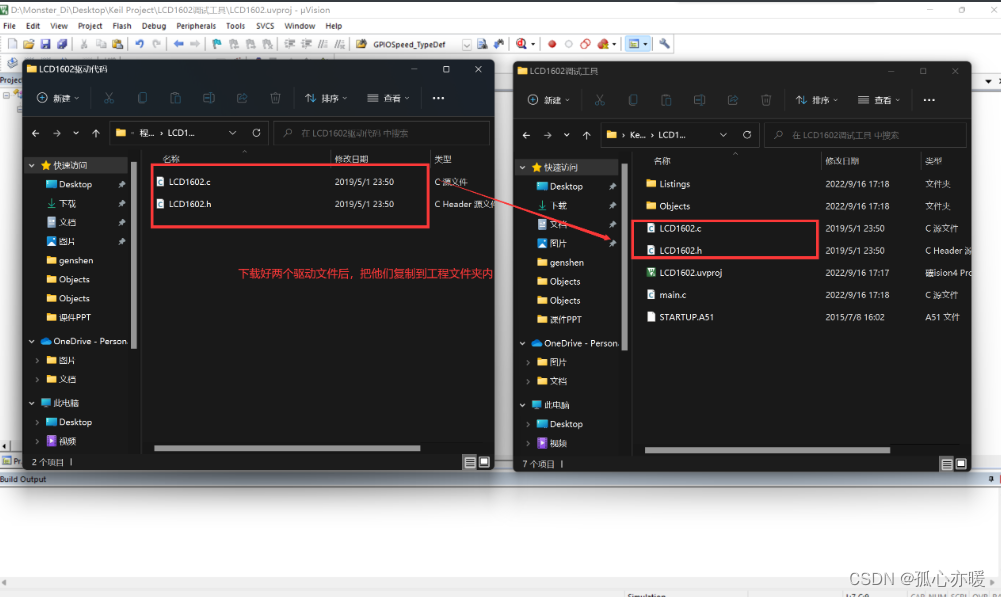Click the Save icon in Keil toolbar

pos(45,44)
